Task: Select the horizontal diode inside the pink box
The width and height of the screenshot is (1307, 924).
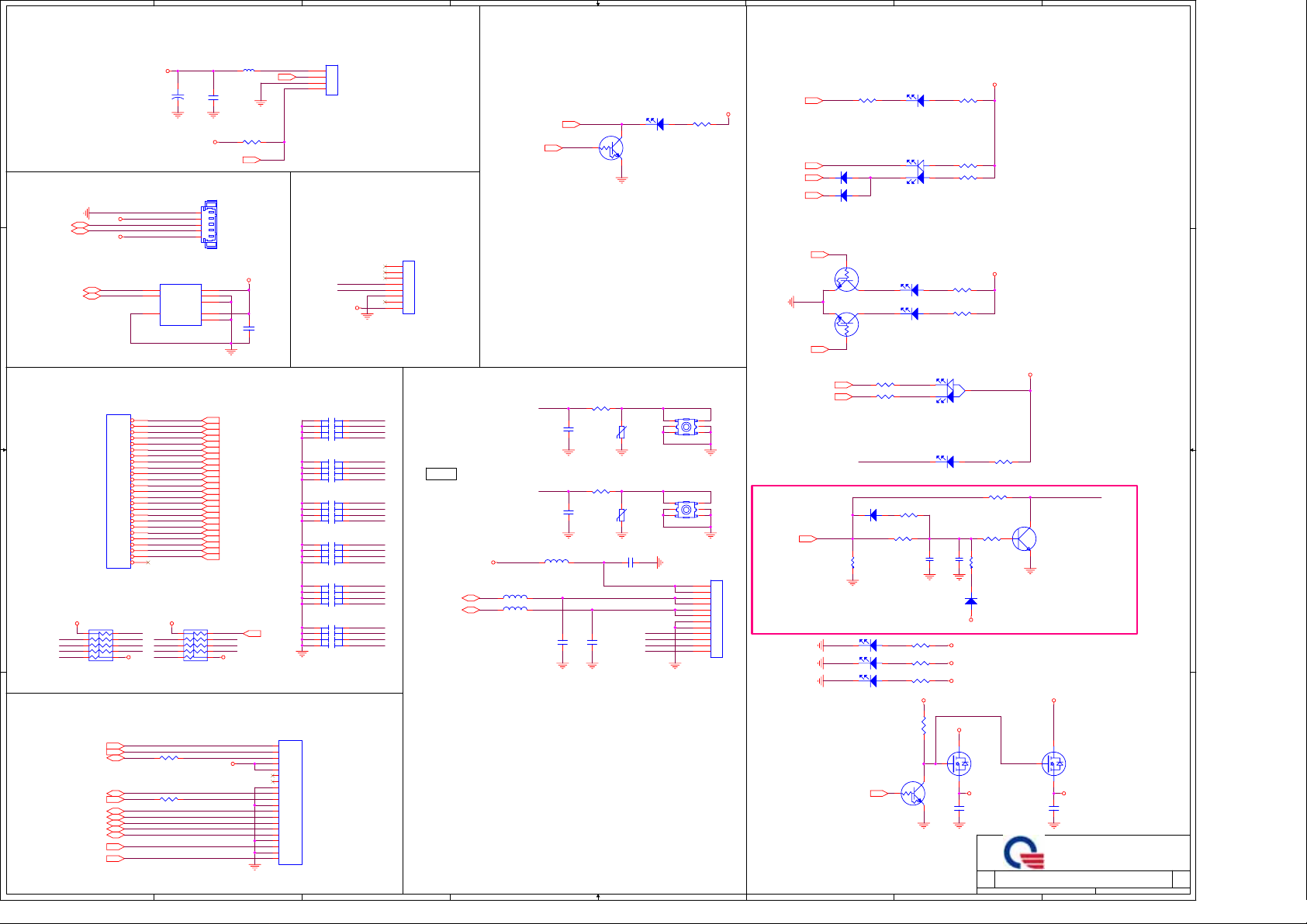Action: [873, 515]
